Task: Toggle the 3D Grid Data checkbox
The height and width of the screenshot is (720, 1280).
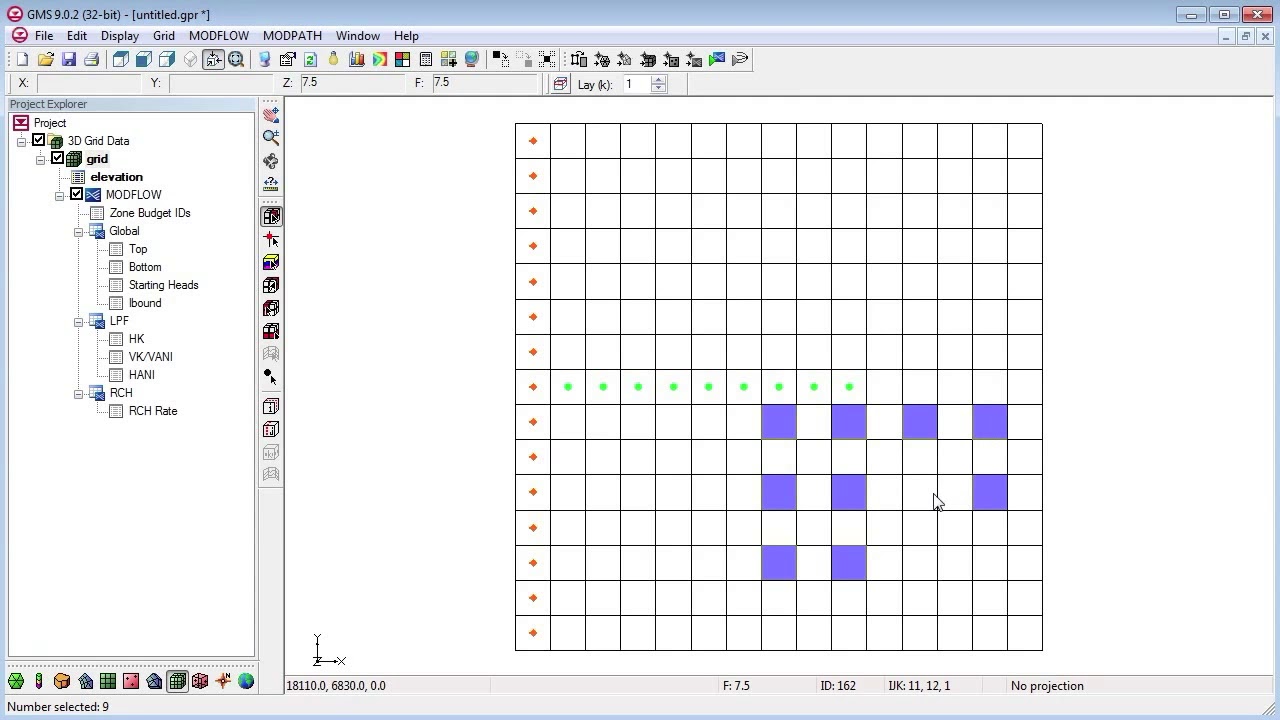Action: coord(39,141)
